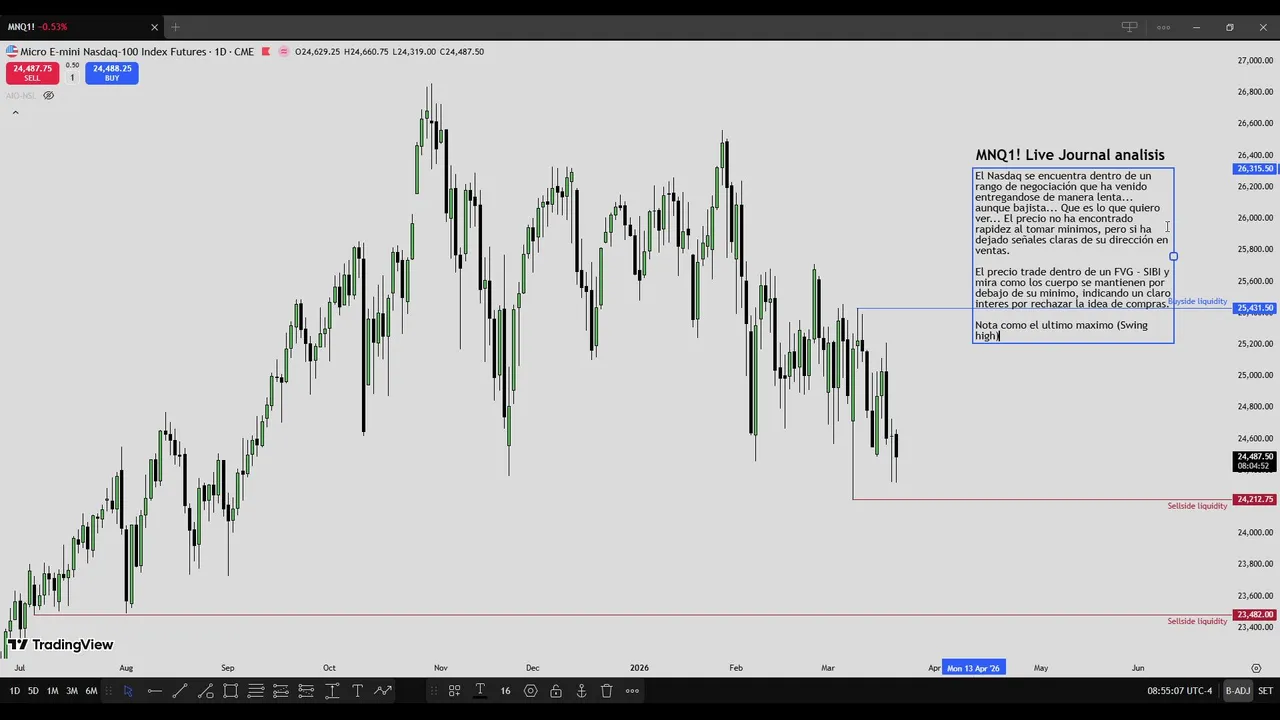The height and width of the screenshot is (720, 1280).
Task: Open a new tab with plus
Action: coord(175,27)
